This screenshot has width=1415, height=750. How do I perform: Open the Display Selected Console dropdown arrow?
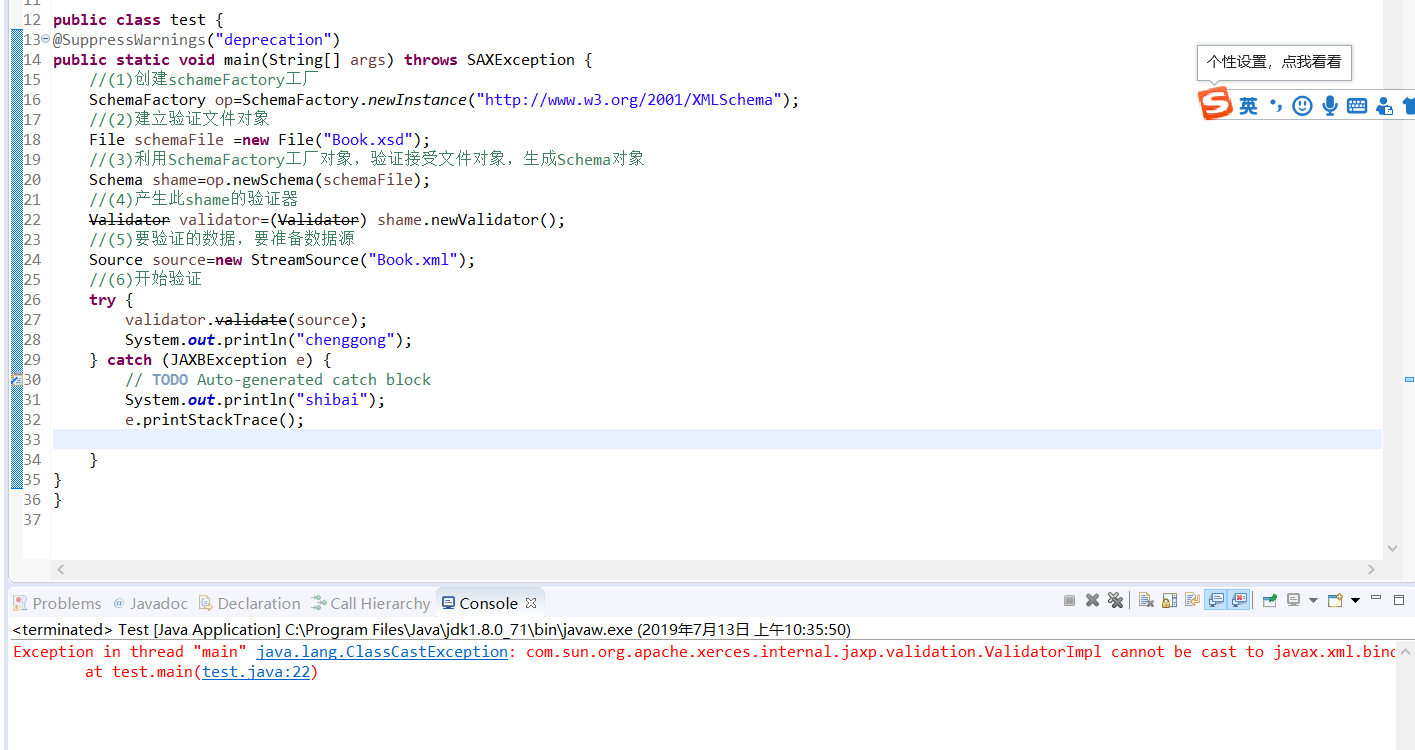pos(1313,600)
